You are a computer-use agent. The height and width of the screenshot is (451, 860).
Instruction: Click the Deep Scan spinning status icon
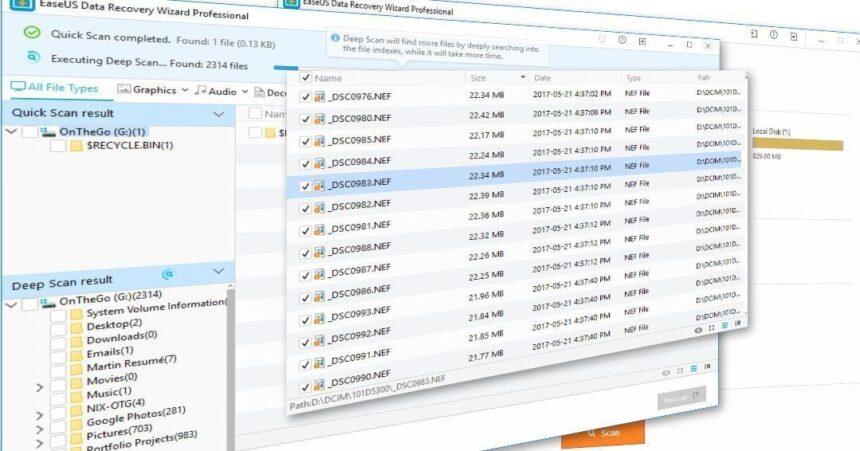[x=33, y=57]
